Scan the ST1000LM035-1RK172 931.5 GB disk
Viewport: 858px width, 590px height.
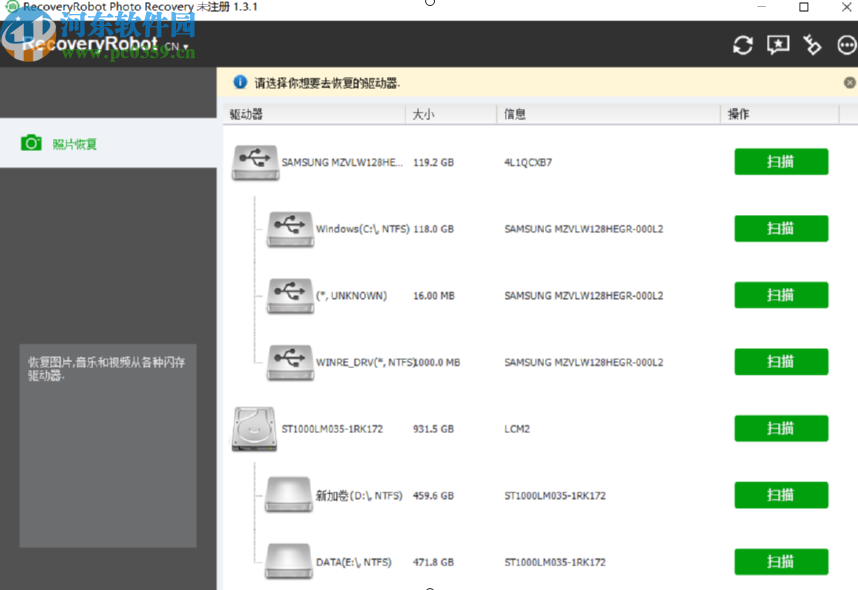tap(781, 429)
